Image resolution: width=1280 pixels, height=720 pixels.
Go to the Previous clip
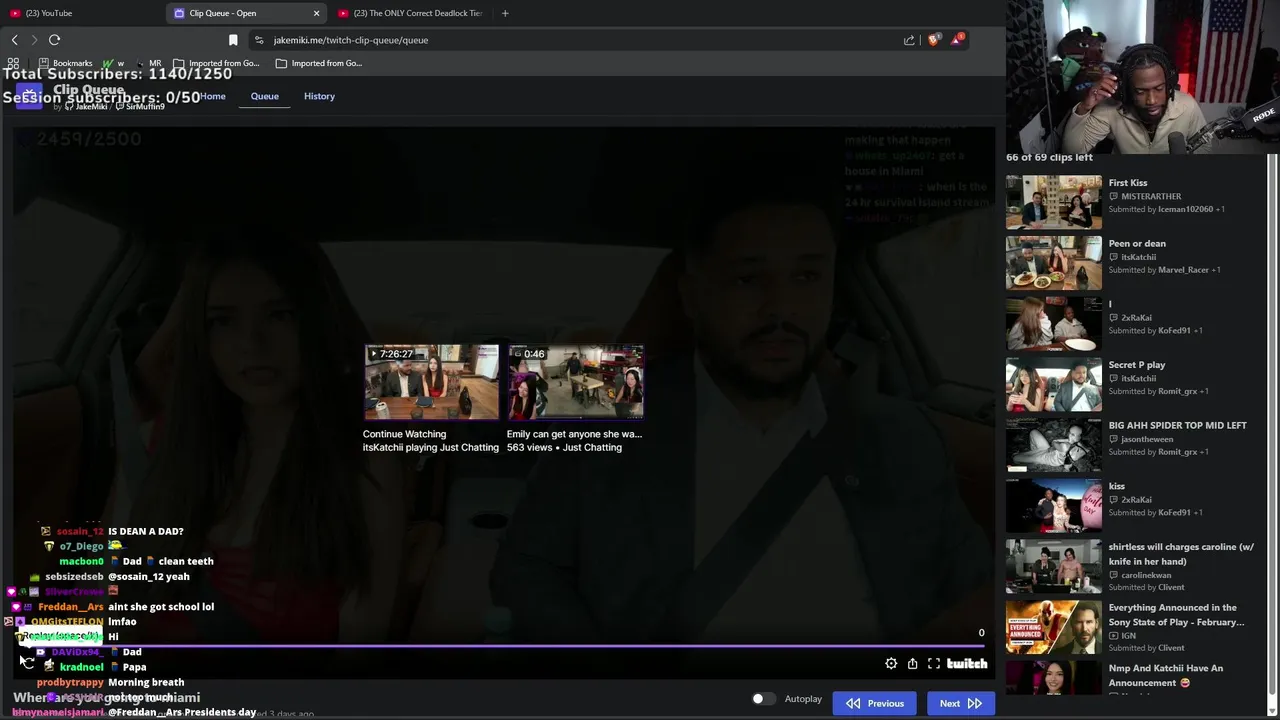click(x=875, y=703)
